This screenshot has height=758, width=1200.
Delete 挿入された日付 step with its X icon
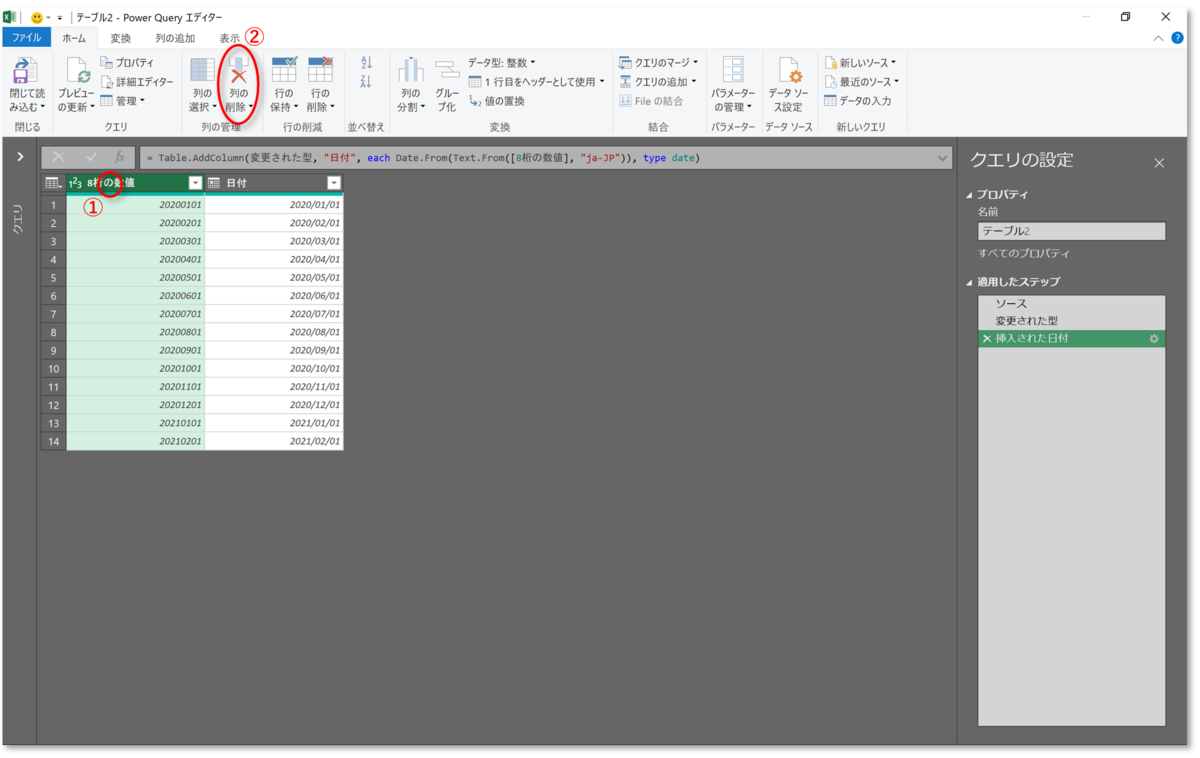point(987,339)
